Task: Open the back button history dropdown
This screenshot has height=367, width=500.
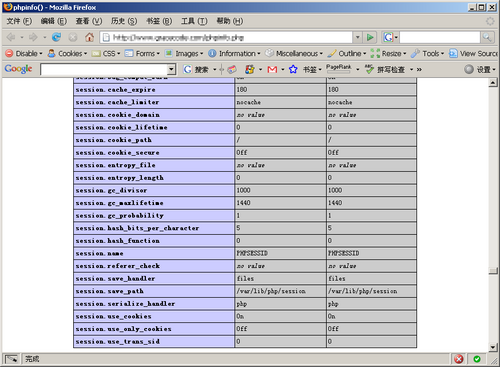Action: [22, 37]
